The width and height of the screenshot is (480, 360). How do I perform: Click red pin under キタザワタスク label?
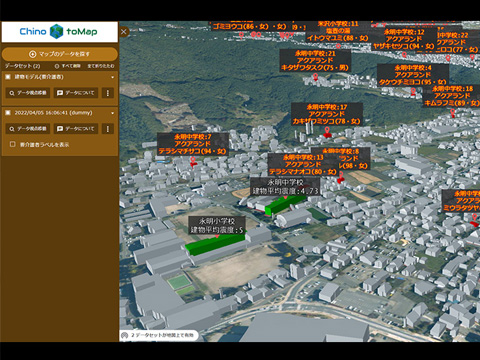(x=316, y=77)
